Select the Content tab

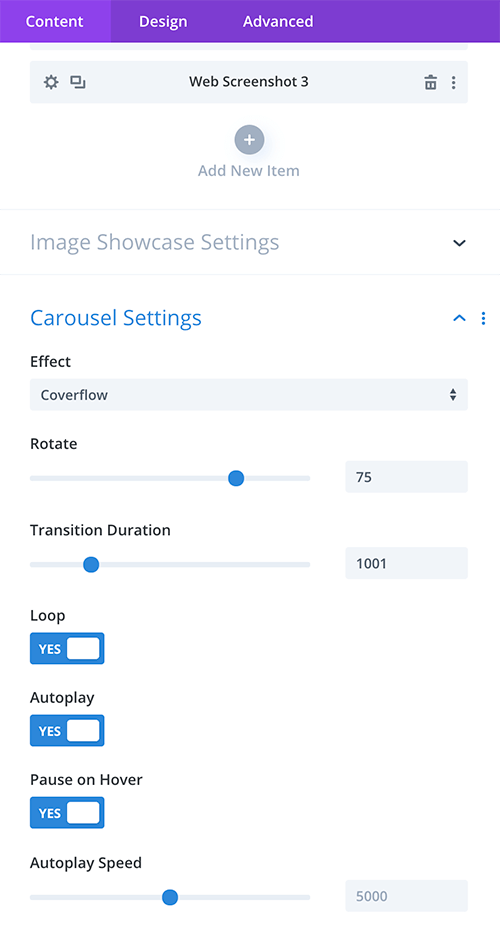pyautogui.click(x=55, y=21)
